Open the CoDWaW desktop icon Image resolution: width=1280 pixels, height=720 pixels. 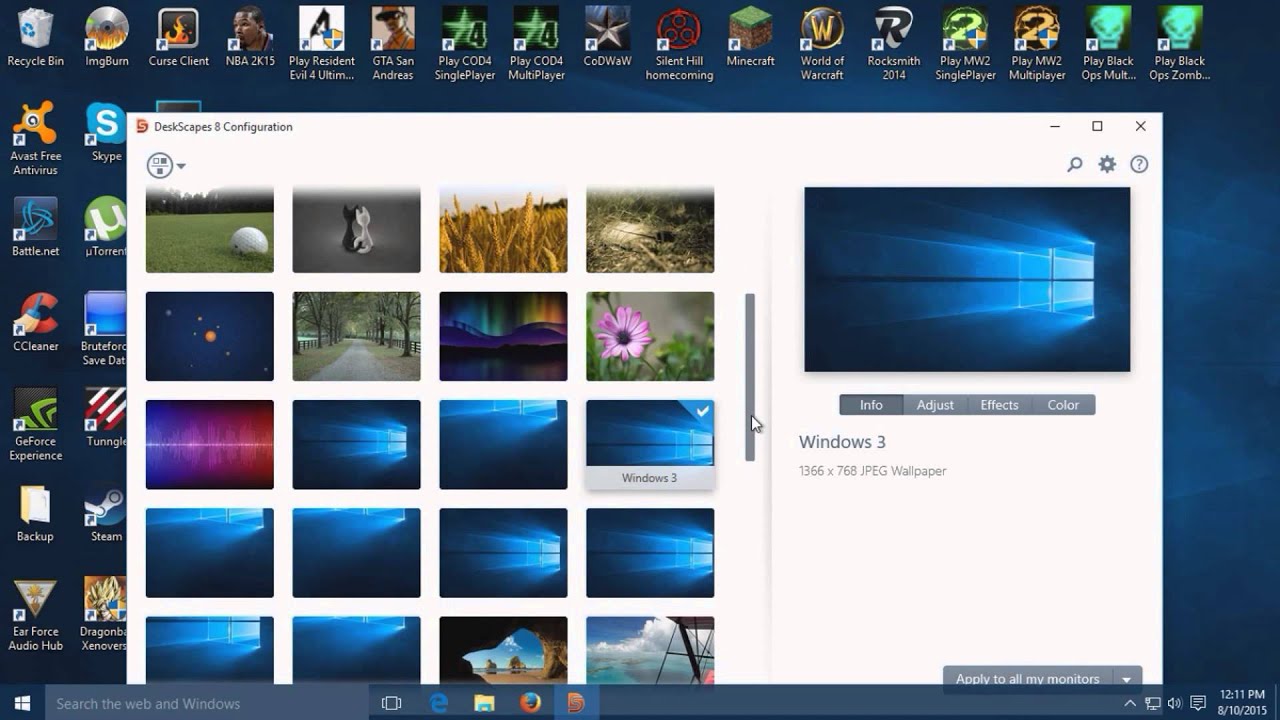[x=608, y=37]
